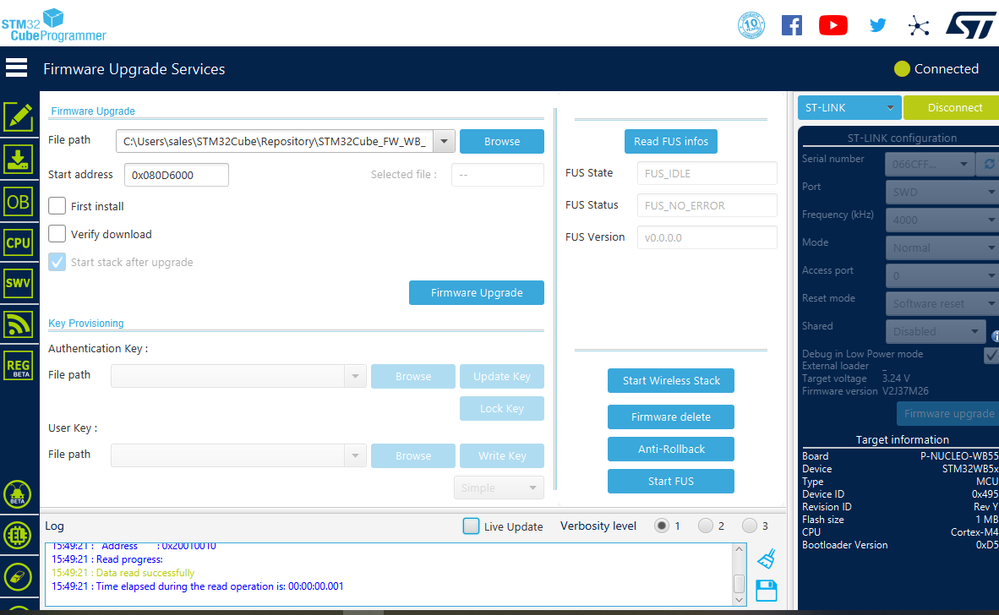Select verbosity level 2
This screenshot has width=999, height=615.
click(705, 526)
